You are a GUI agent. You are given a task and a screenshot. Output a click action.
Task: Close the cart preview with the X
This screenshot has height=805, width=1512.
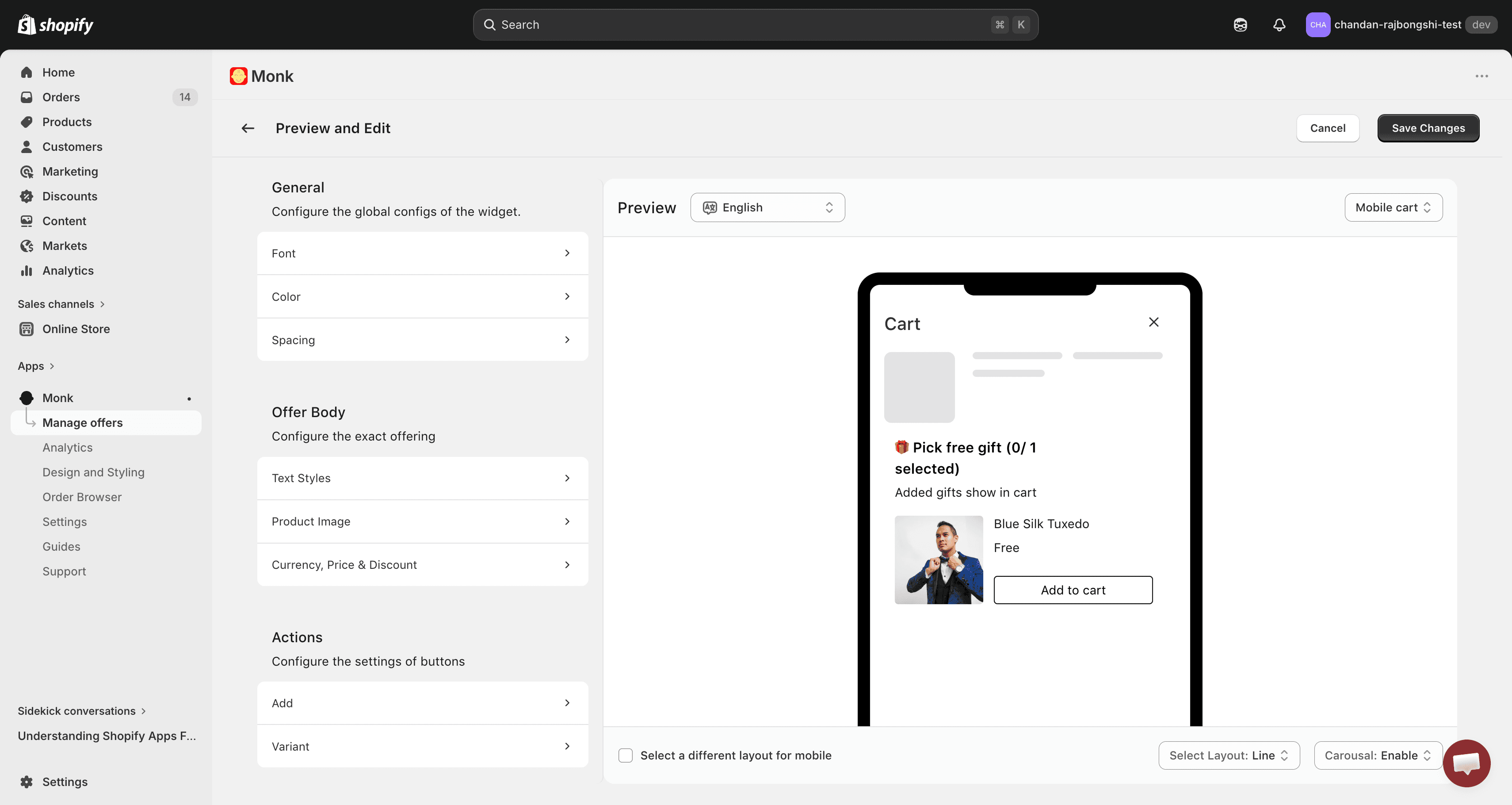[x=1153, y=322]
